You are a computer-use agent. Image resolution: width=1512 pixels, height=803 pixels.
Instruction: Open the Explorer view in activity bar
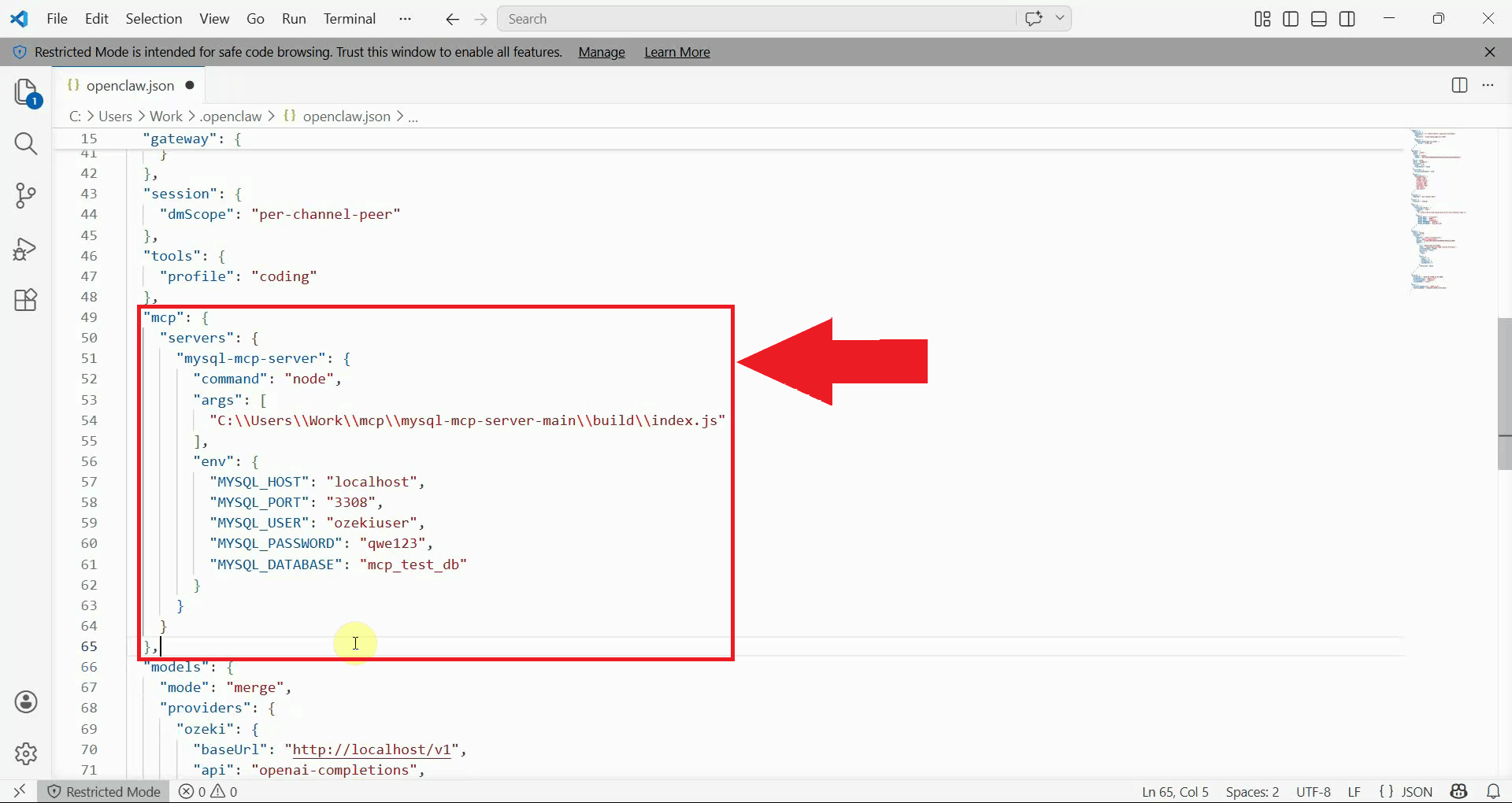pyautogui.click(x=26, y=93)
